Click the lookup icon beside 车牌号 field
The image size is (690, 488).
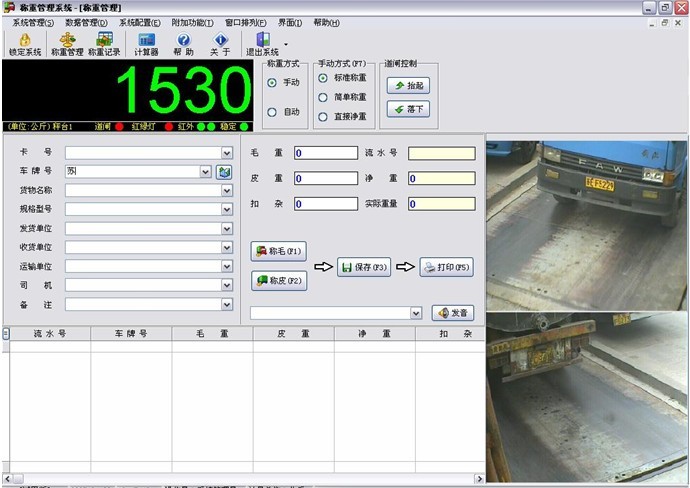225,172
